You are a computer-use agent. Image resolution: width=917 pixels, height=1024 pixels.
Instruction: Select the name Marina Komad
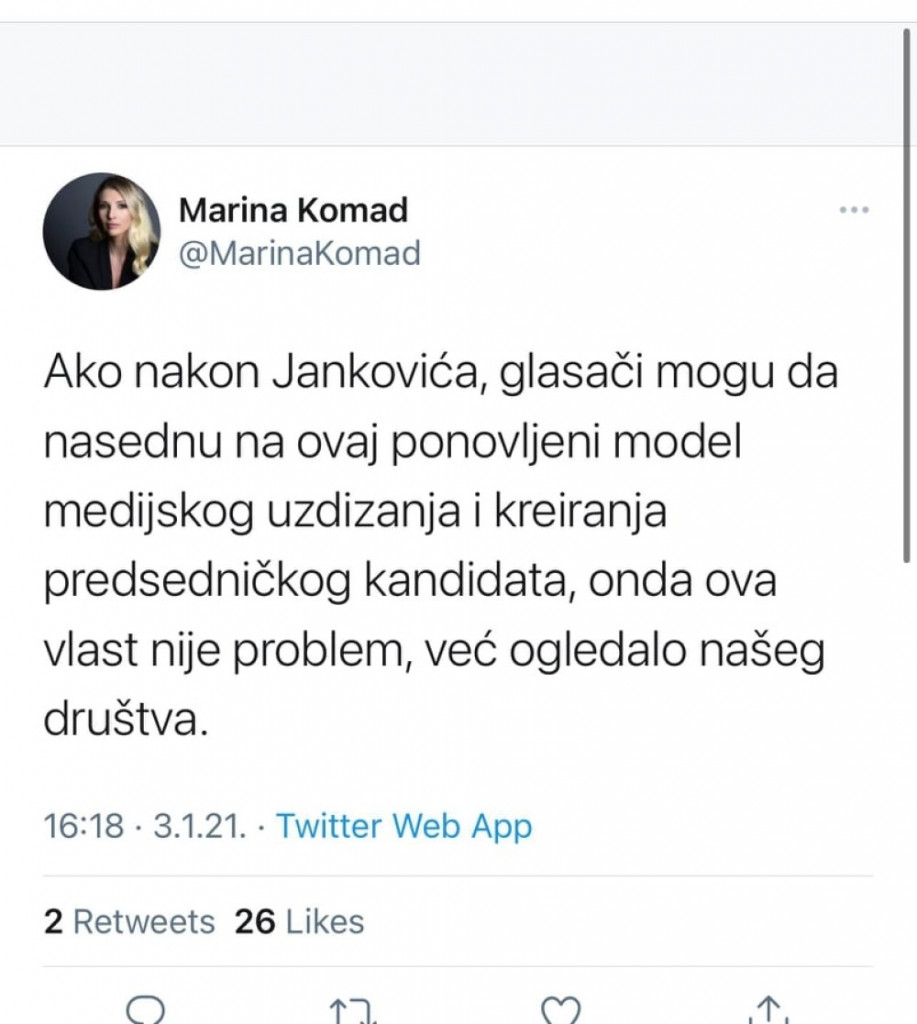pos(293,210)
